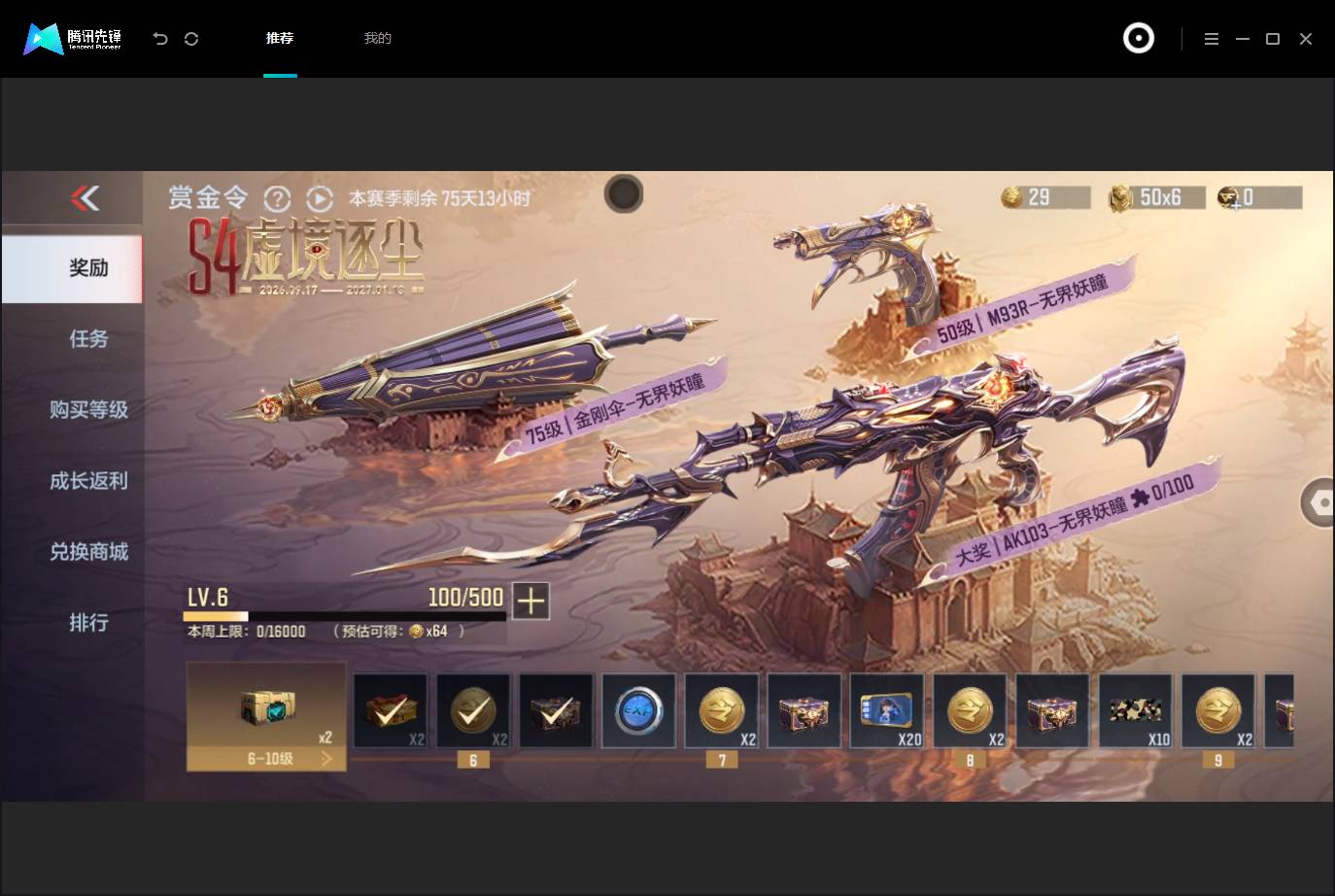Open the 赏金令 help question-mark icon
Image resolution: width=1335 pixels, height=896 pixels.
(278, 199)
